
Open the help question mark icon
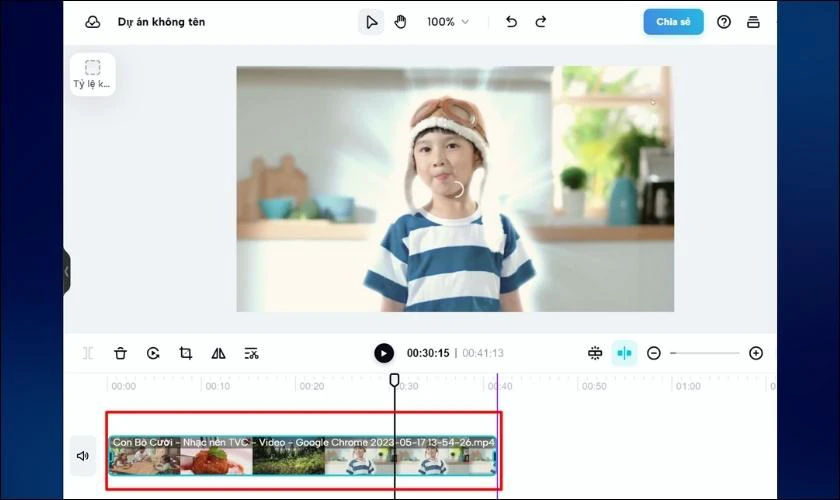click(724, 22)
